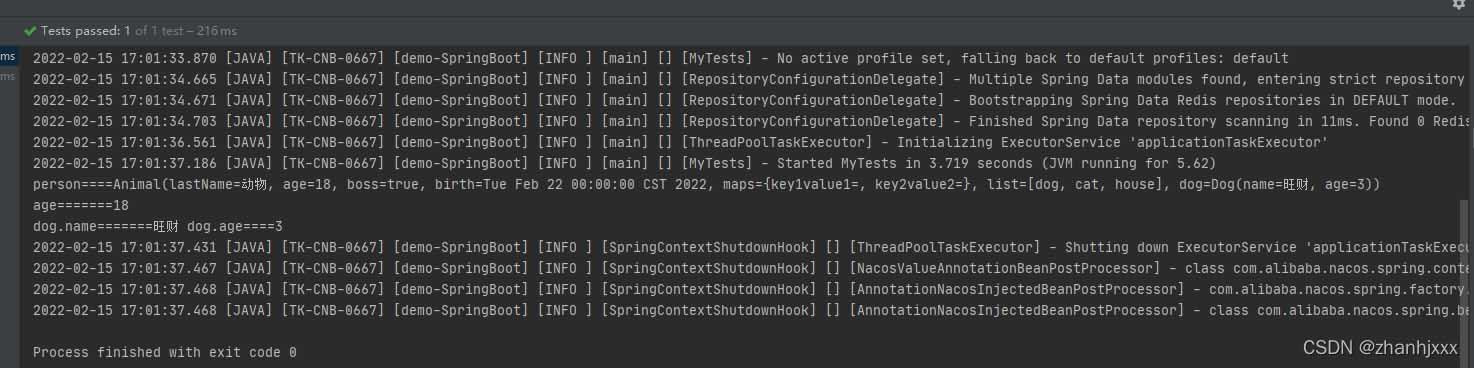Click the "Initializing ExecutorService" log line
This screenshot has width=1474, height=368.
pyautogui.click(x=680, y=142)
